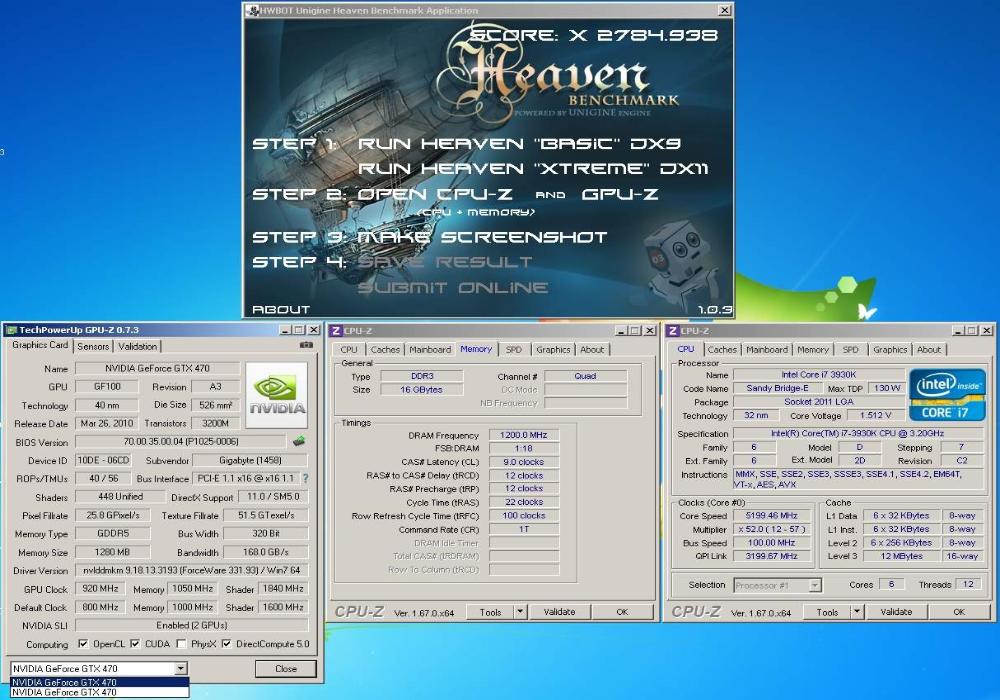This screenshot has height=700, width=1000.
Task: Open the GPU selection dropdown in GPU-Z
Action: click(x=181, y=668)
